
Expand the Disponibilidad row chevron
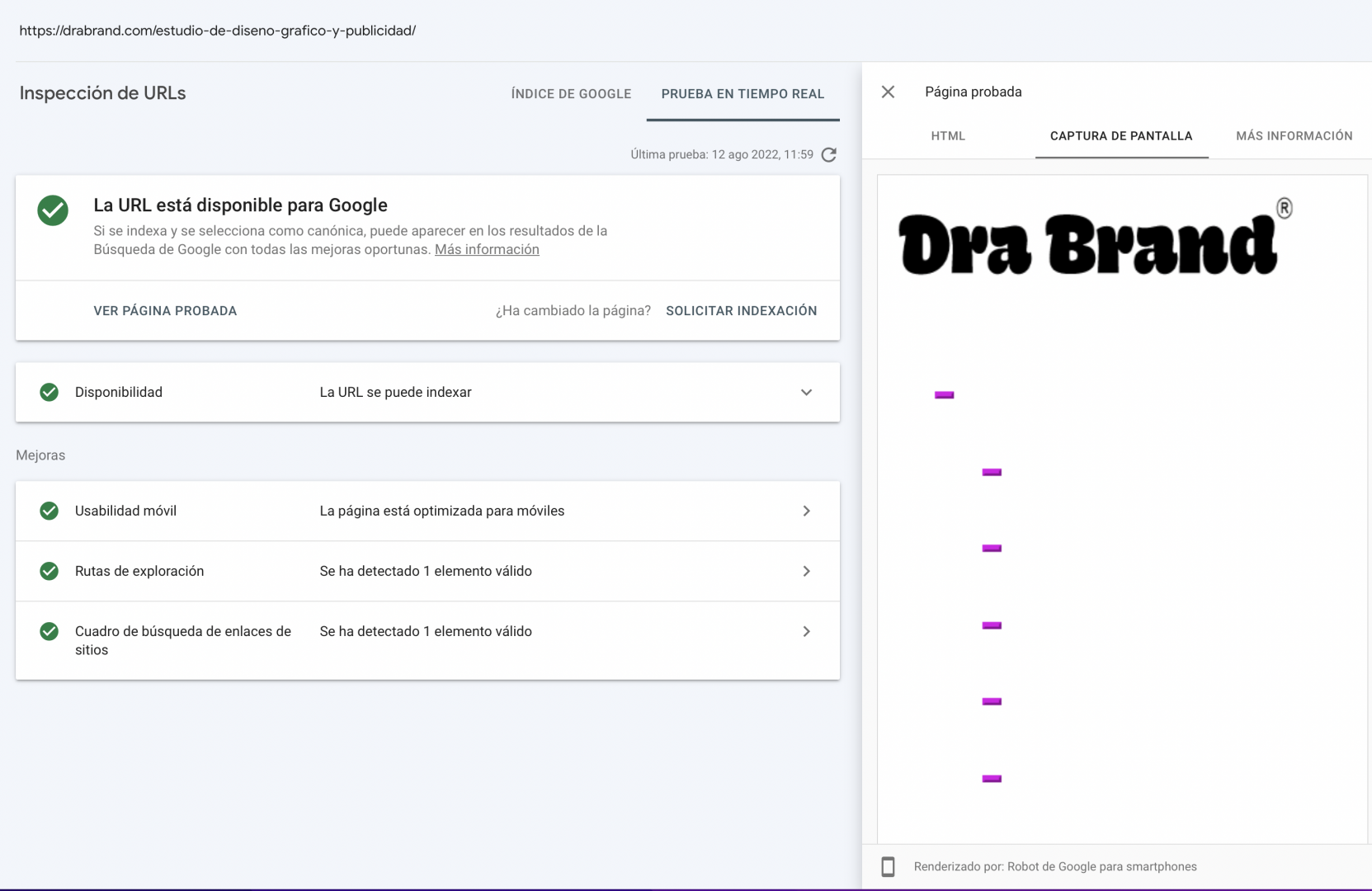click(806, 392)
